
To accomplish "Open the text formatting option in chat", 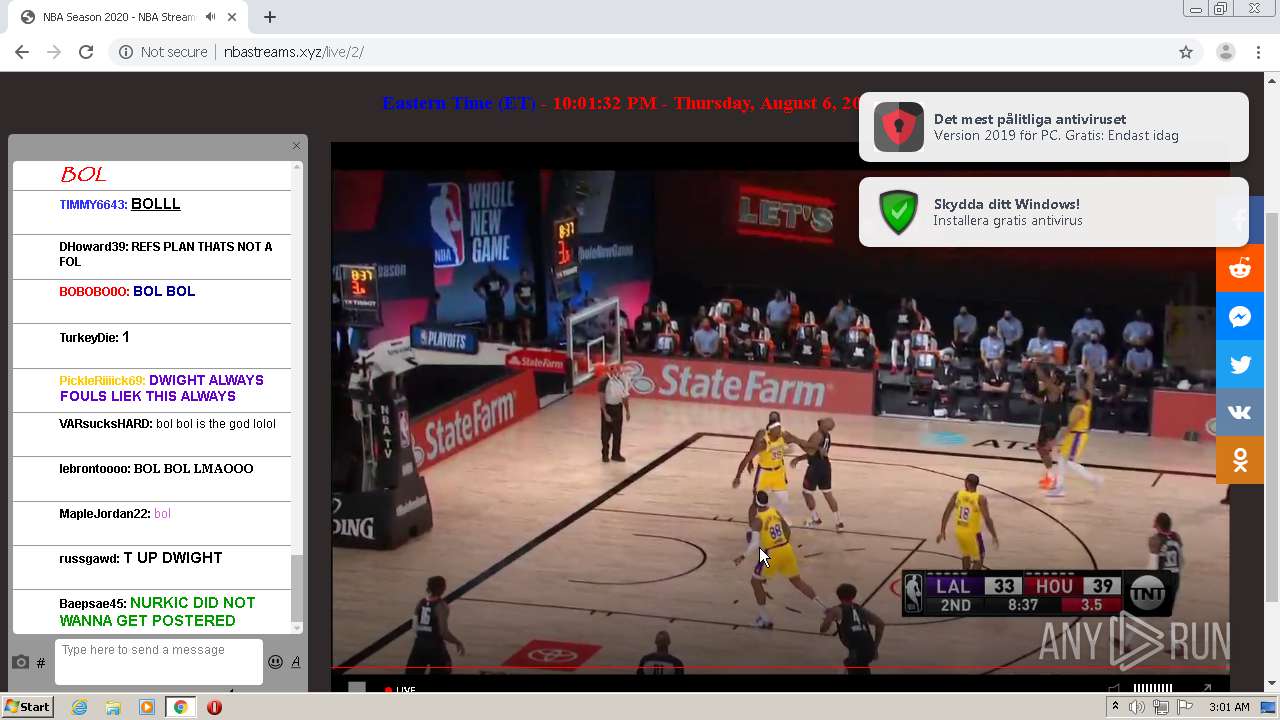I will pyautogui.click(x=295, y=662).
